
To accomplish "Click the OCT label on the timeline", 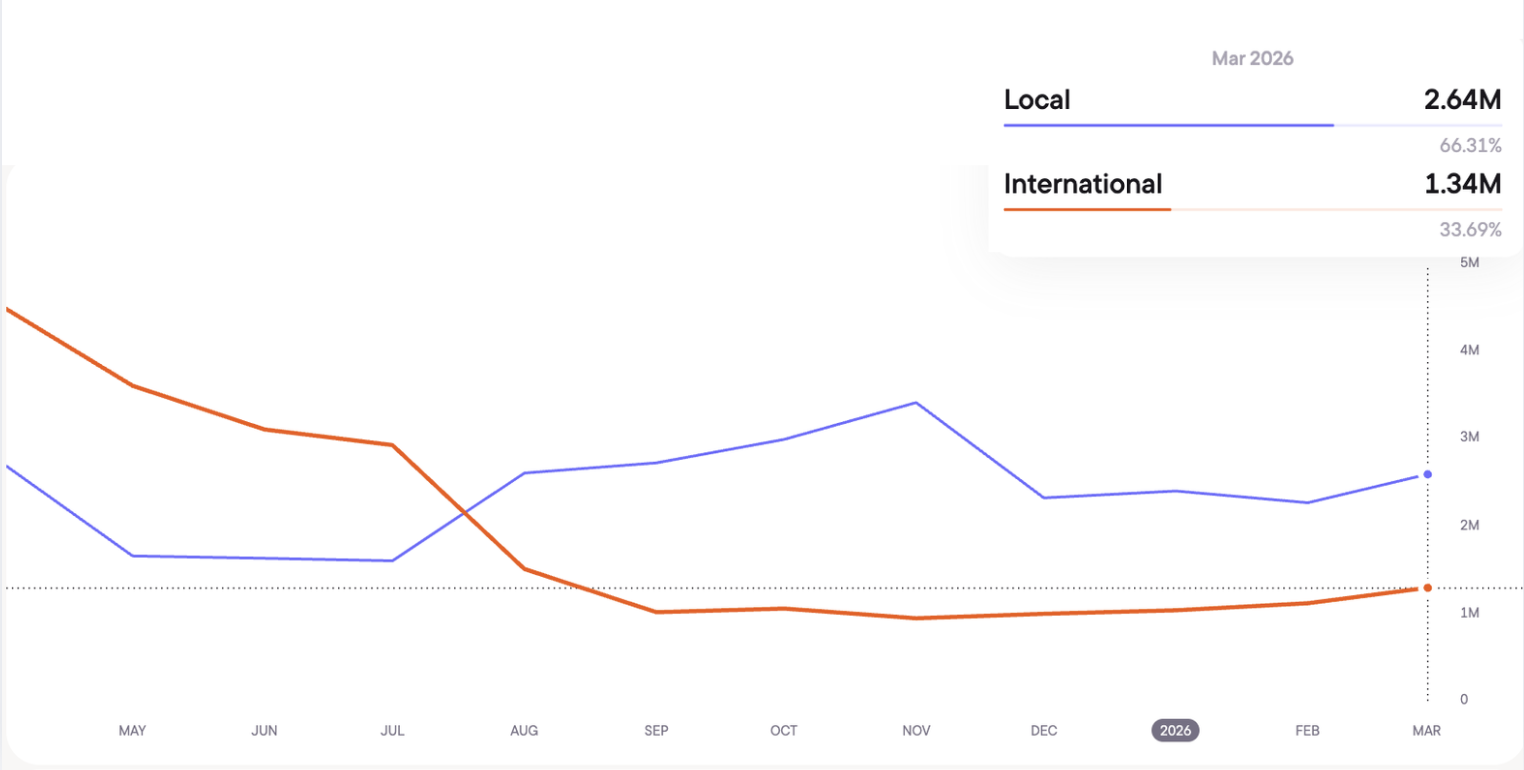I will tap(784, 731).
